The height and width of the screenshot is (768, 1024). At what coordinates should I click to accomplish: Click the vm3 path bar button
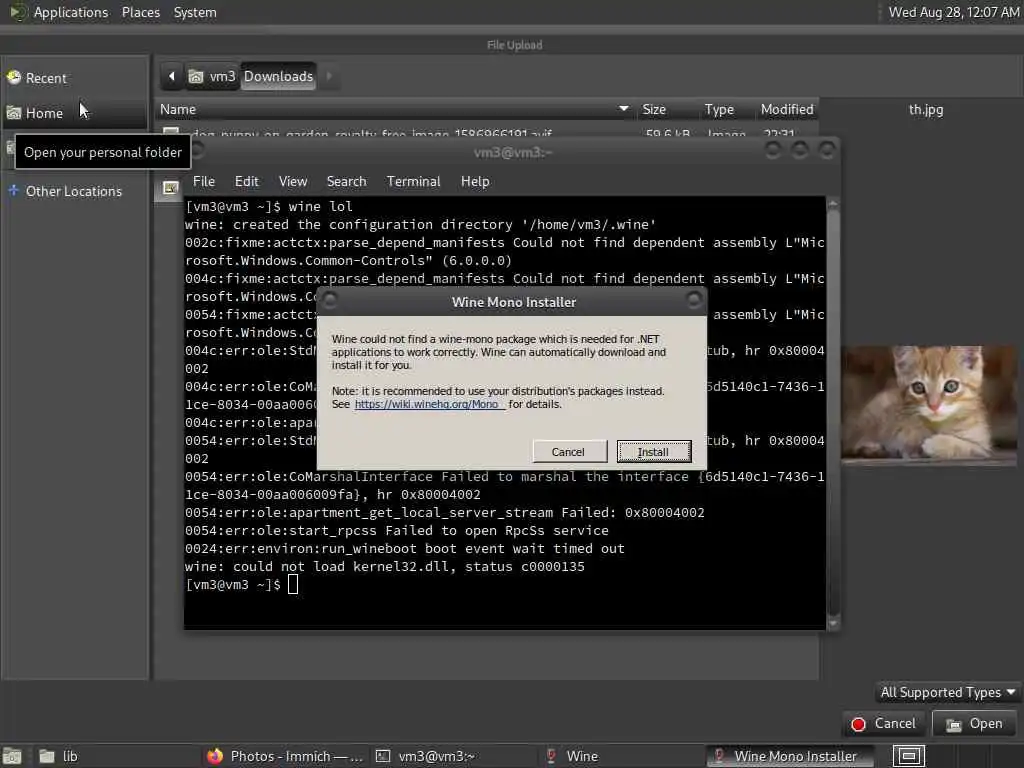pyautogui.click(x=213, y=76)
